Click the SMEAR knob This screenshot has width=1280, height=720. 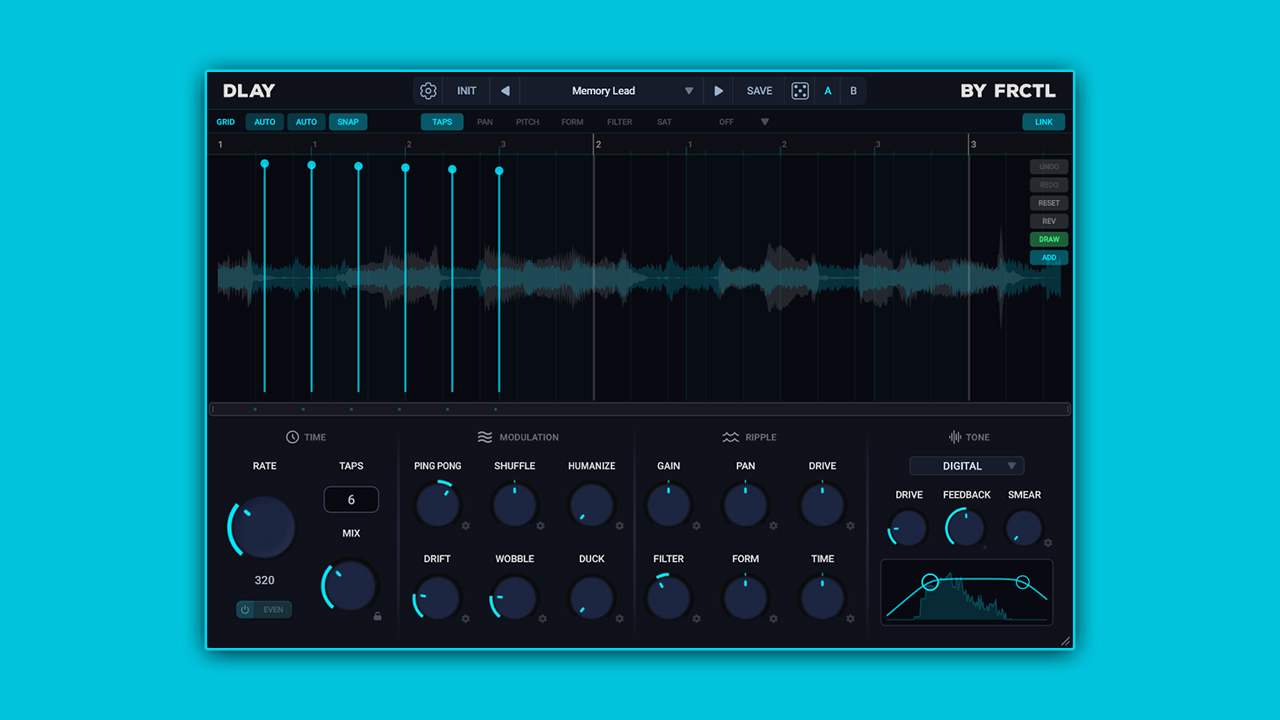click(1023, 528)
